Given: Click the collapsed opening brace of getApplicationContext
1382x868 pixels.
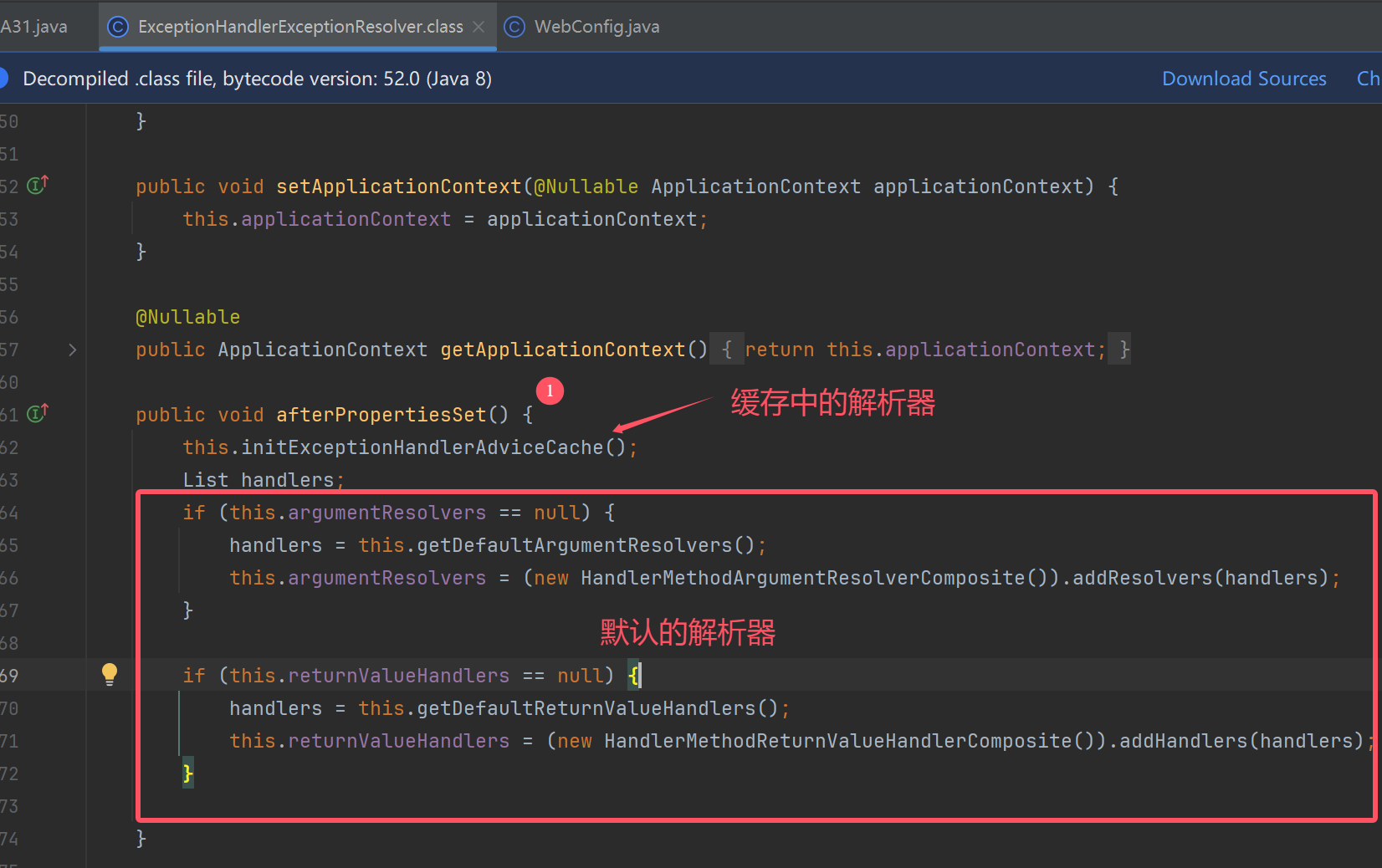Looking at the screenshot, I should click(x=727, y=350).
